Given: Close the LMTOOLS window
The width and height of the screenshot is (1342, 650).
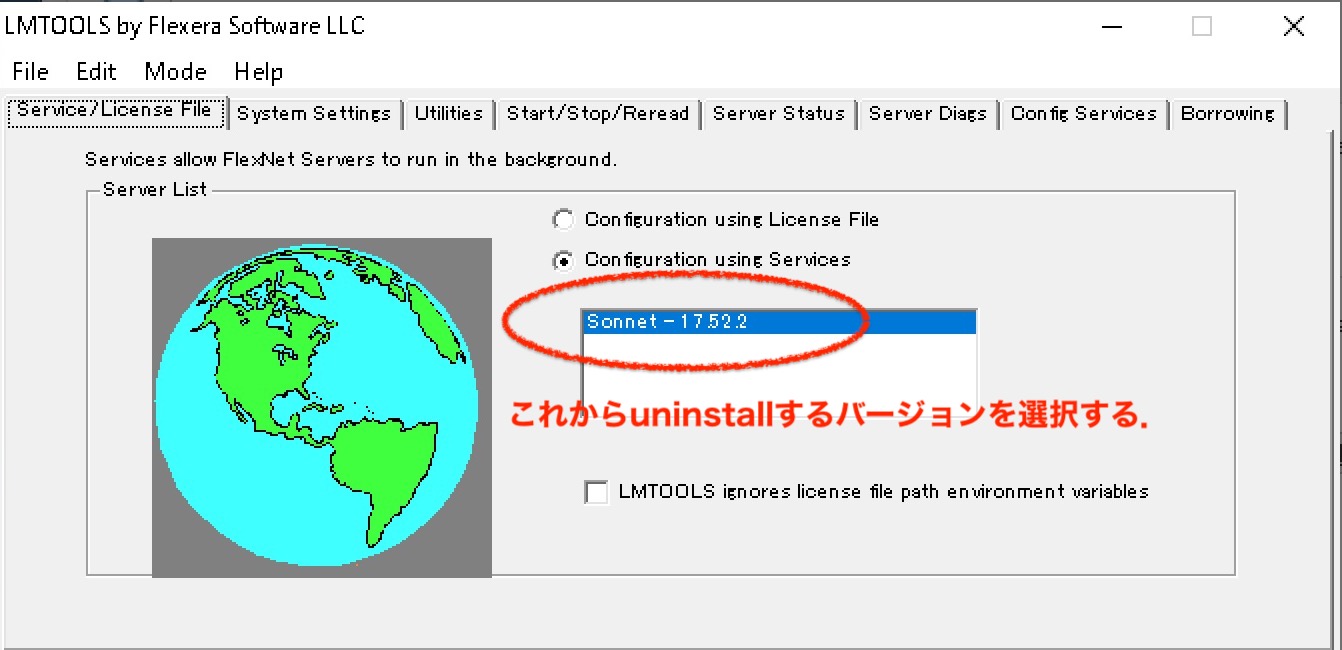Looking at the screenshot, I should tap(1293, 27).
